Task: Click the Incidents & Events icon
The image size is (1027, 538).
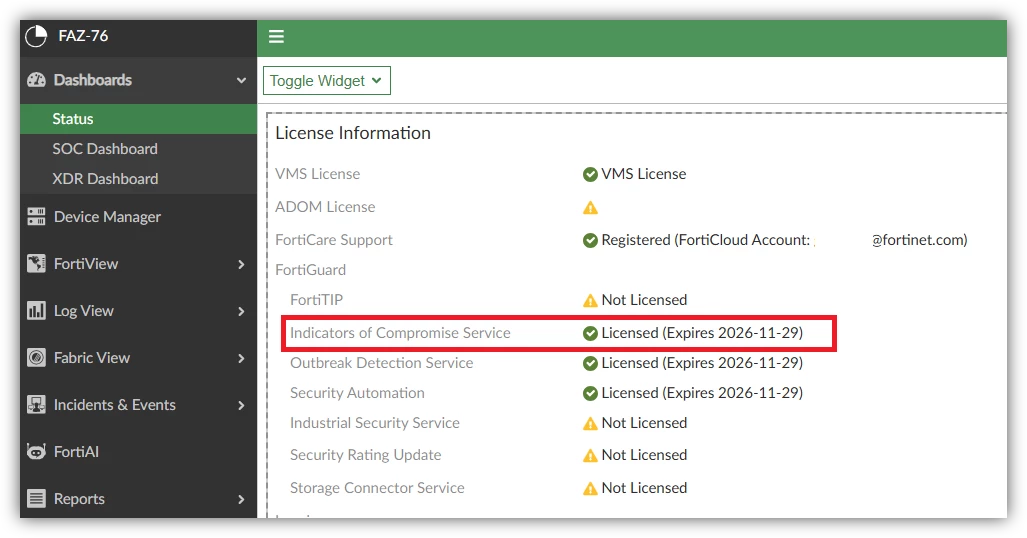Action: coord(36,405)
